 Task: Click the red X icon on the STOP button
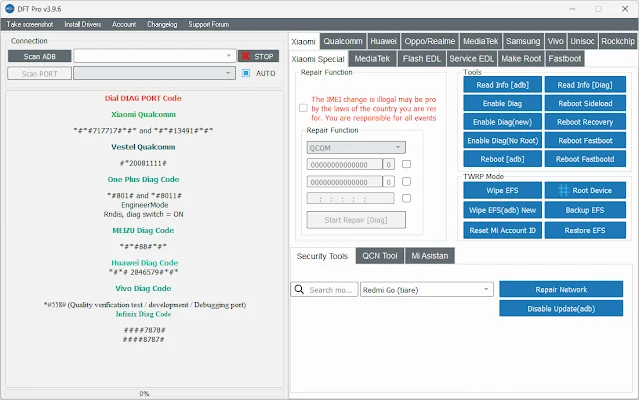tap(245, 56)
